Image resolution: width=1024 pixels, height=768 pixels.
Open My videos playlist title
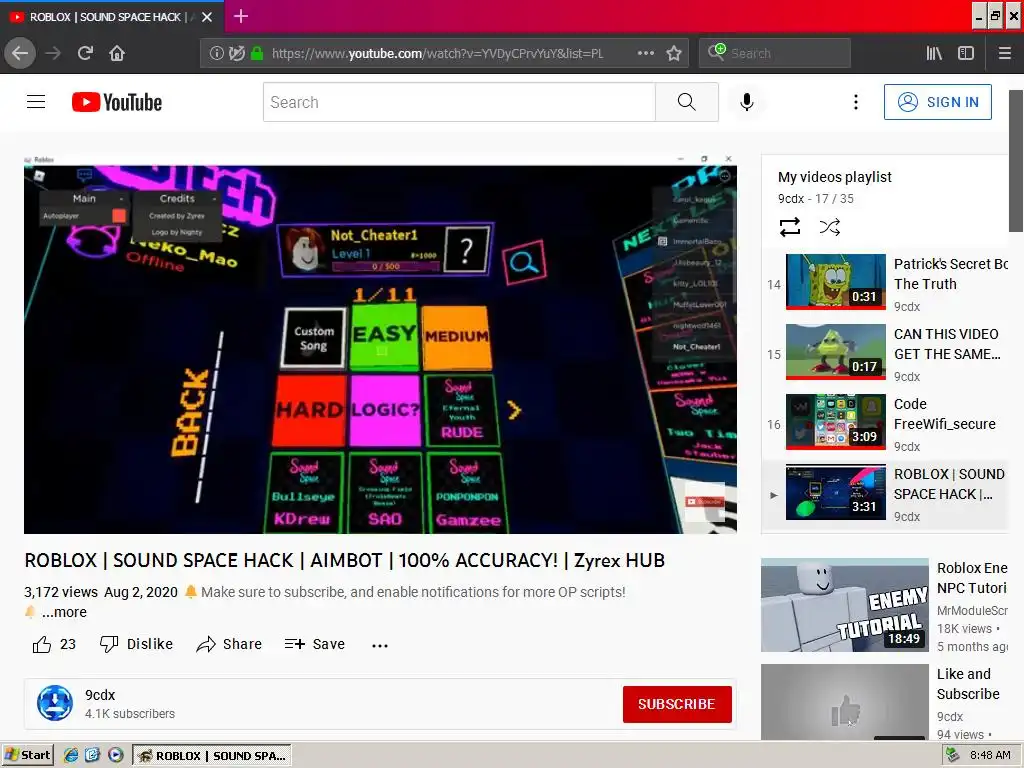[x=835, y=177]
